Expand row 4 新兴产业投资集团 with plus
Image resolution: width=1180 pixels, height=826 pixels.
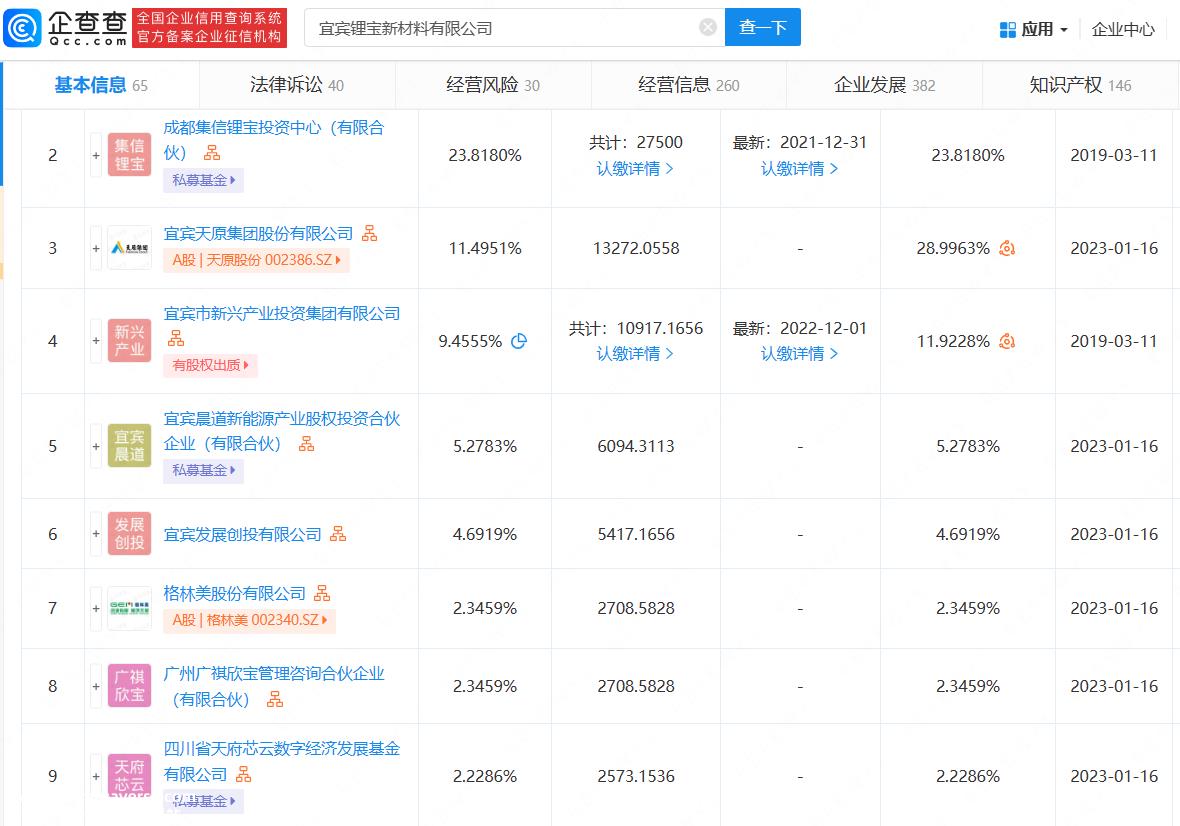(96, 341)
